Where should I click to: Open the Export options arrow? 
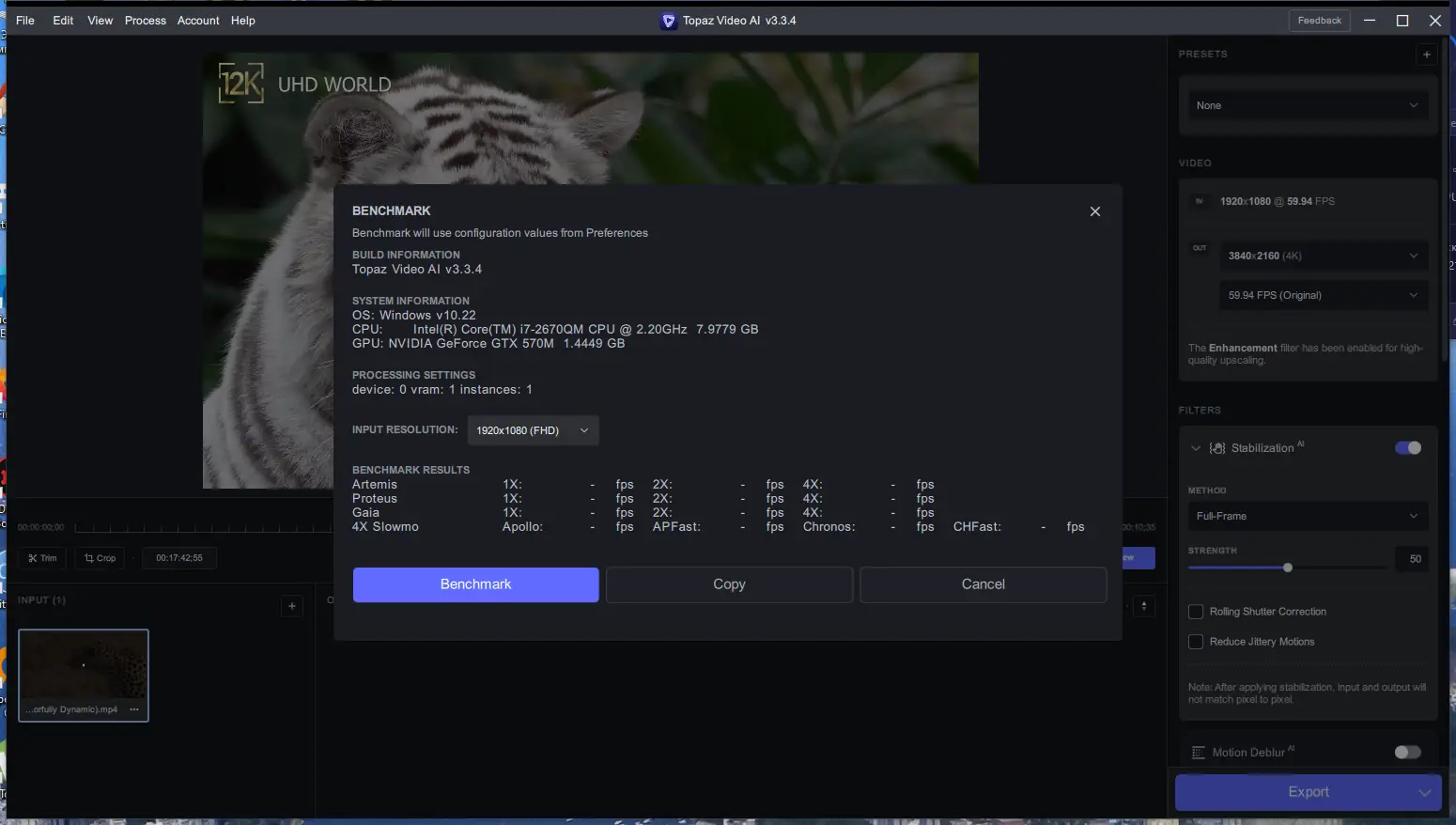click(1424, 792)
